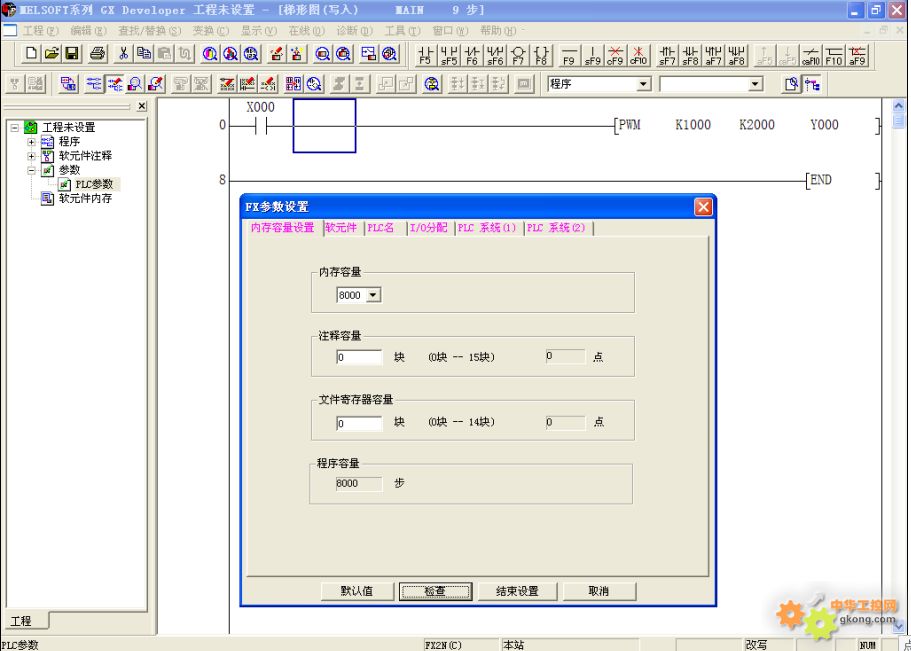Click the 结束设置 button

coord(517,591)
